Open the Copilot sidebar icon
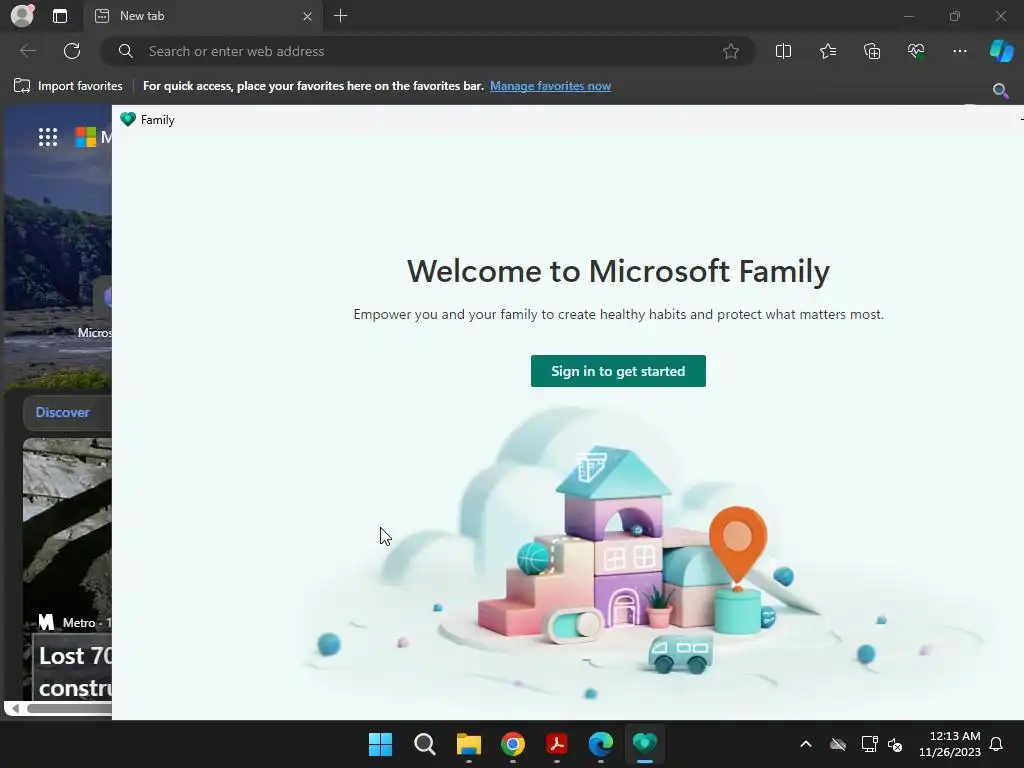 click(x=1001, y=51)
